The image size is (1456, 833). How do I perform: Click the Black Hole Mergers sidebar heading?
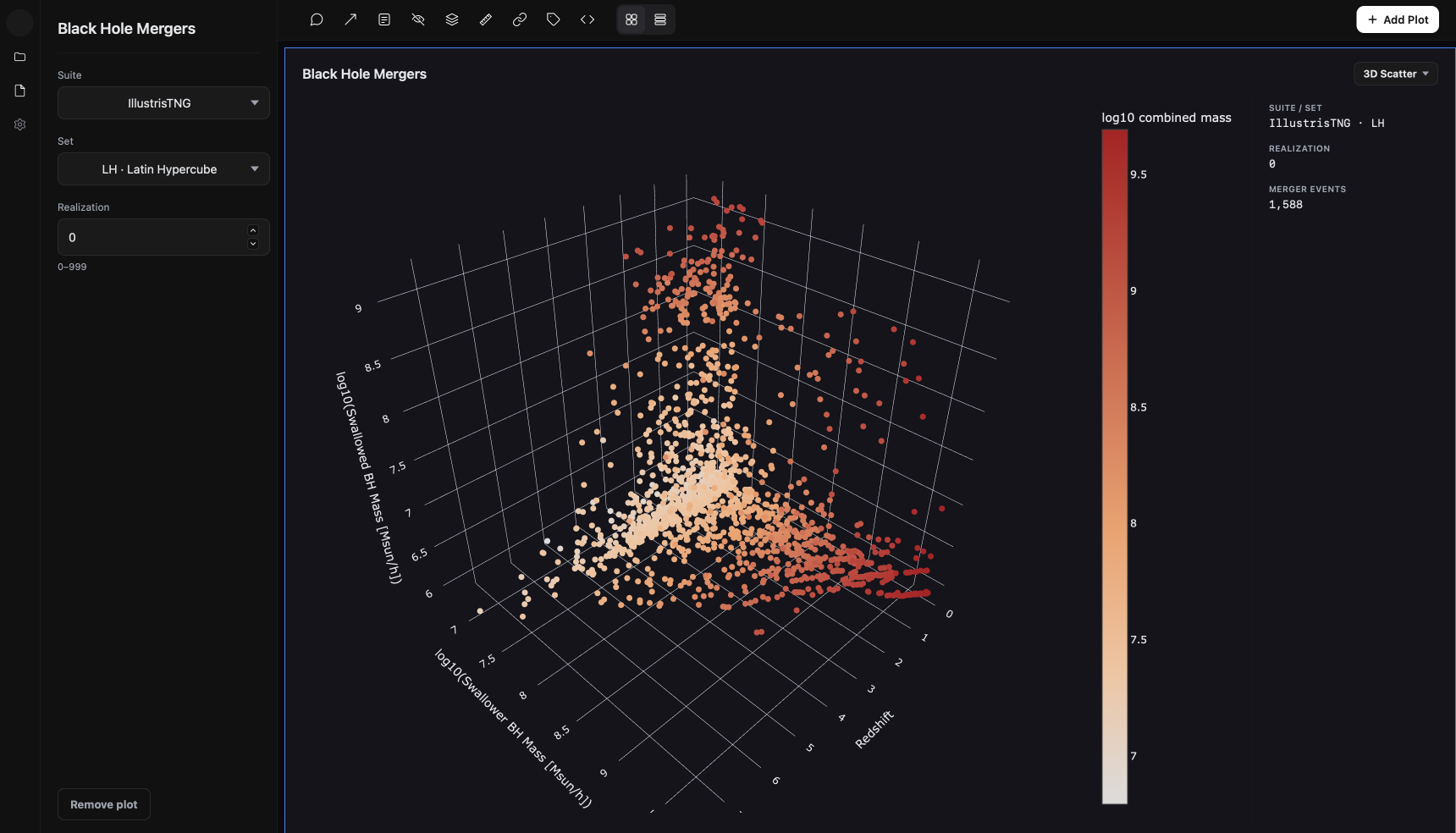point(126,28)
